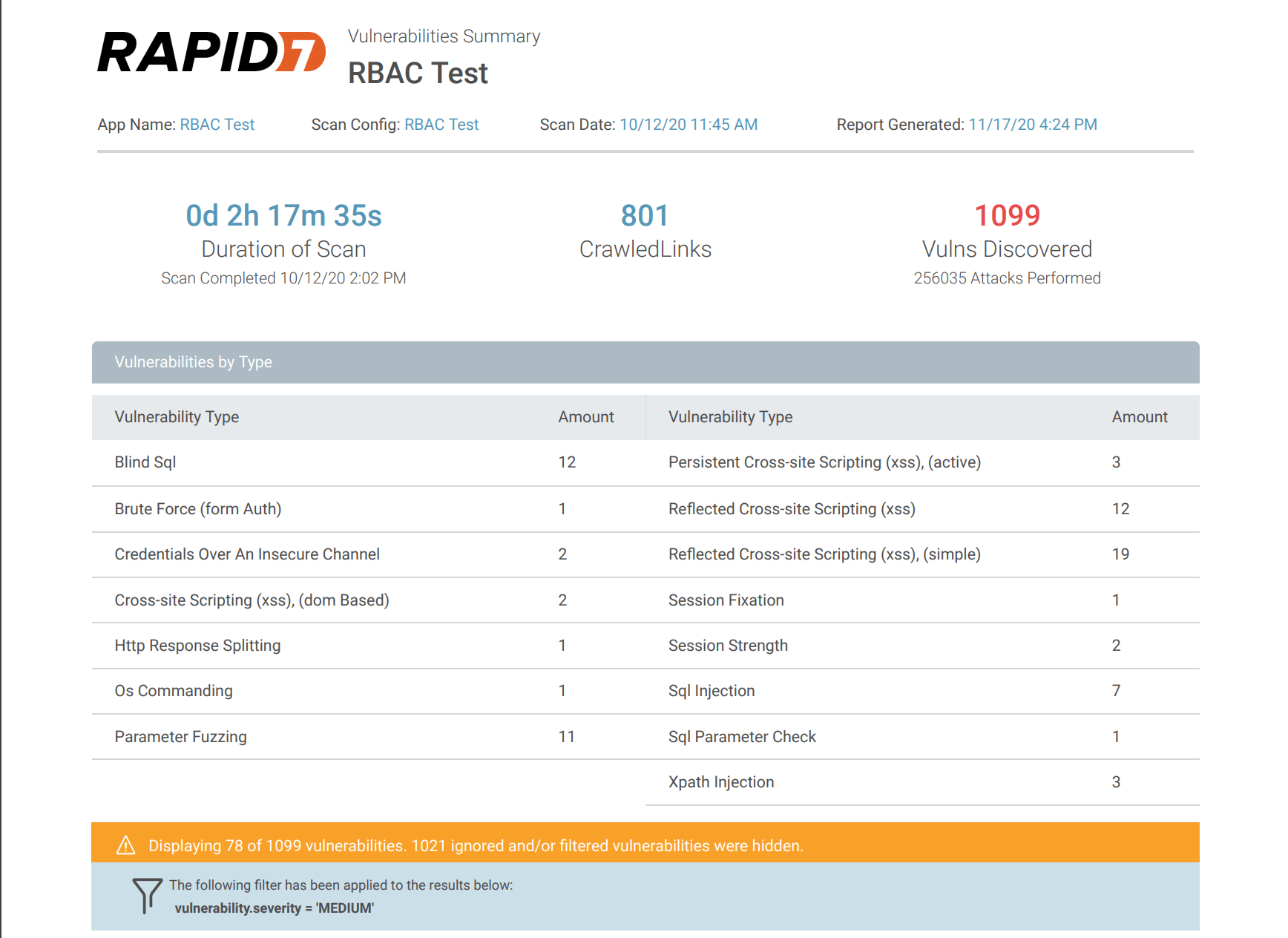This screenshot has height=938, width=1288.
Task: Click the 1099 Vulns Discovered number
Action: [x=1006, y=216]
